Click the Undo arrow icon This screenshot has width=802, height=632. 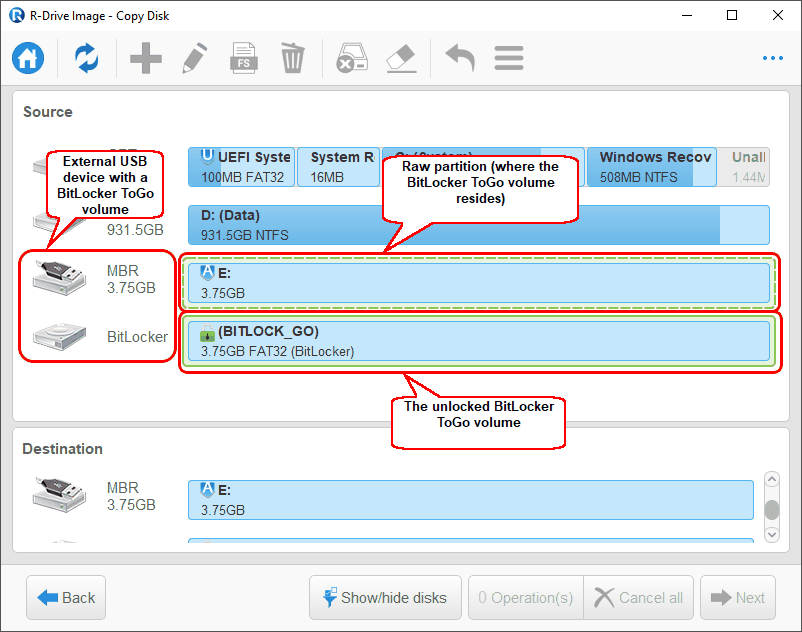coord(460,58)
